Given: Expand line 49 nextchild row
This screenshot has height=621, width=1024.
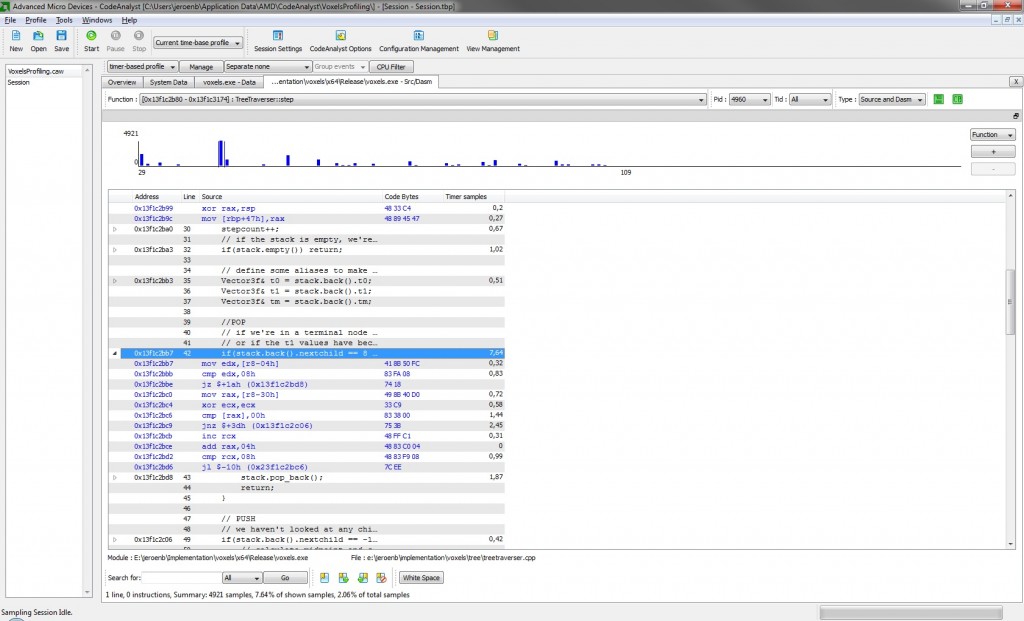Looking at the screenshot, I should click(115, 540).
